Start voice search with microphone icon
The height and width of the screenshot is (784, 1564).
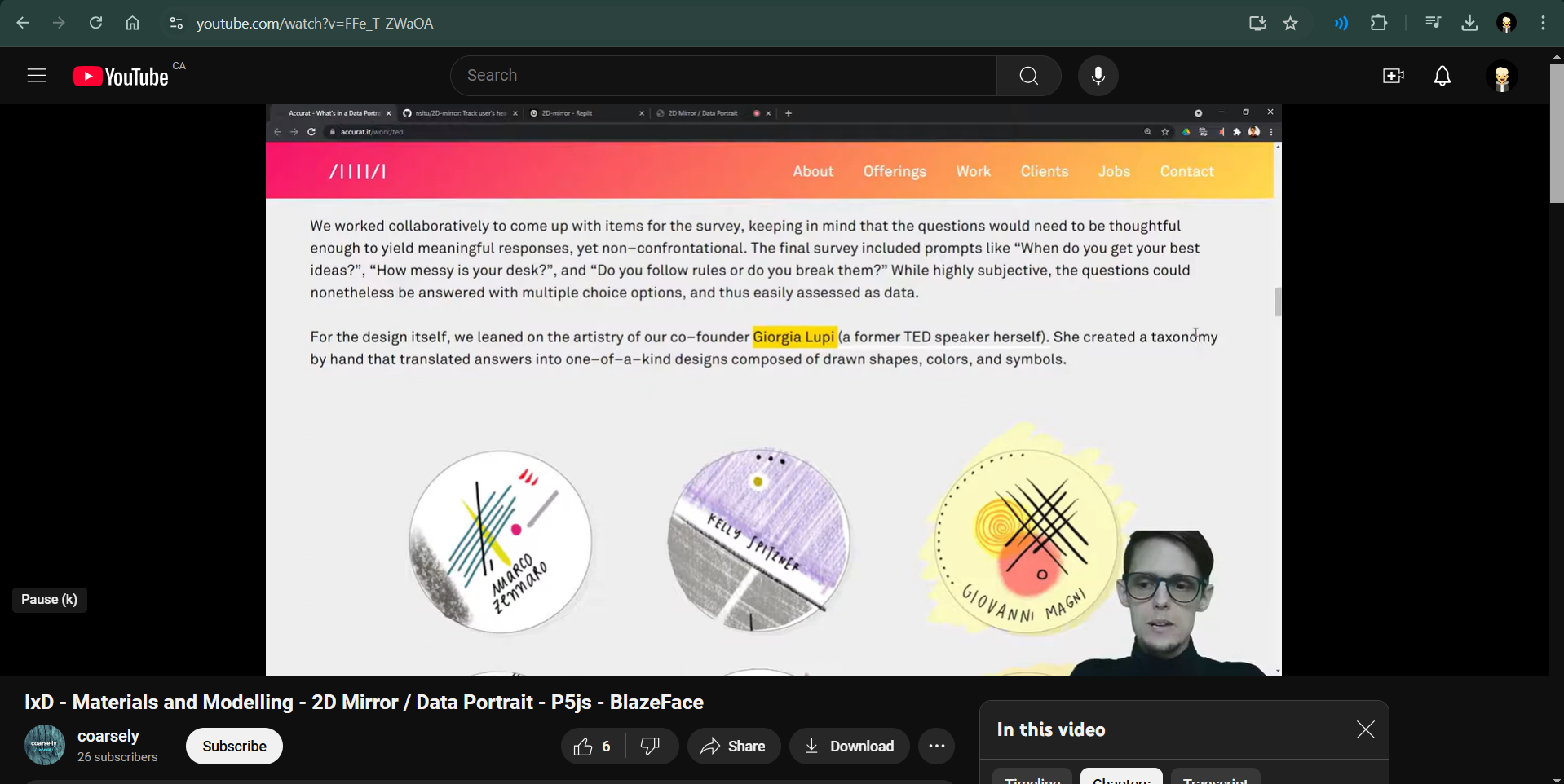pyautogui.click(x=1098, y=76)
